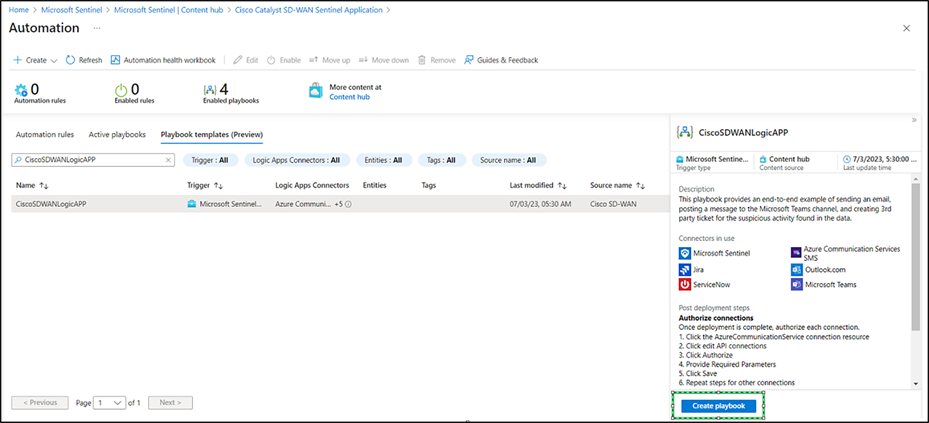Open Logic Apps Connectors : All filter
This screenshot has height=423, width=929.
coord(297,160)
